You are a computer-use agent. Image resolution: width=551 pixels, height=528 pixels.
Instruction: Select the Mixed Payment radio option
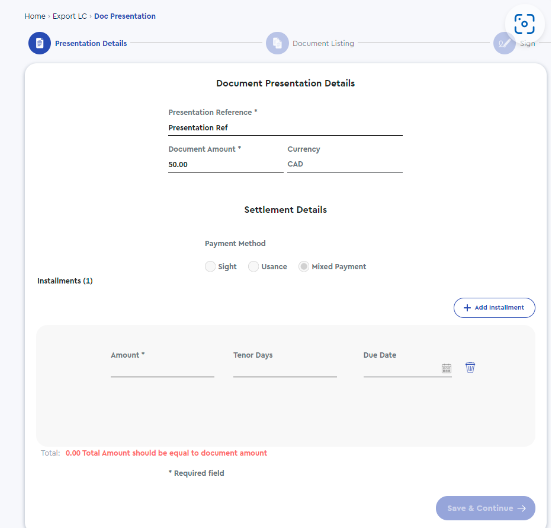point(304,266)
